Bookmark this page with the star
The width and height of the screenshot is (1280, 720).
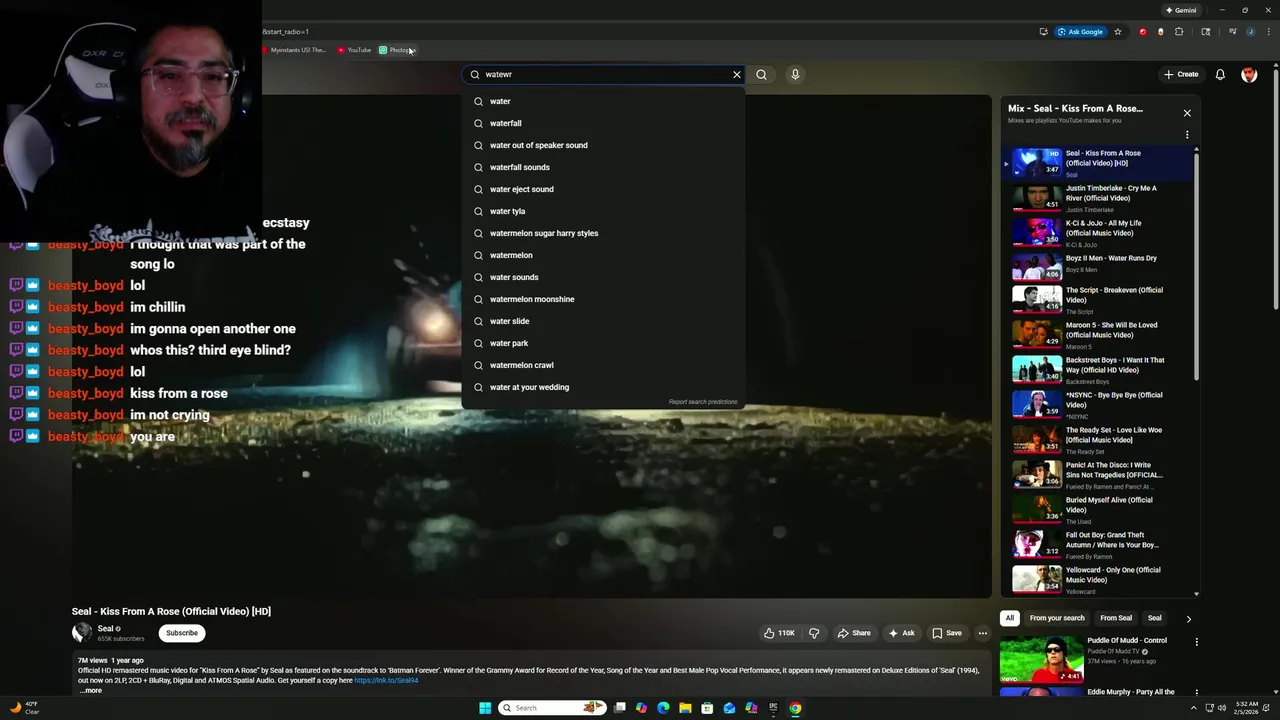1118,32
